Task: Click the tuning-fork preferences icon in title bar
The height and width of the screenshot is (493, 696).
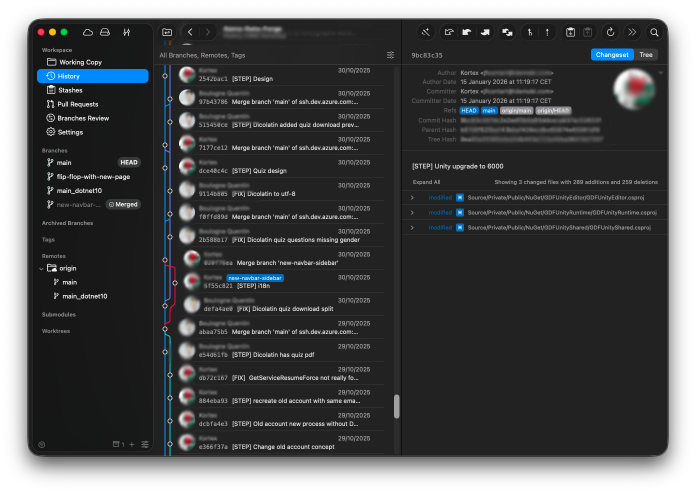Action: coord(127,32)
